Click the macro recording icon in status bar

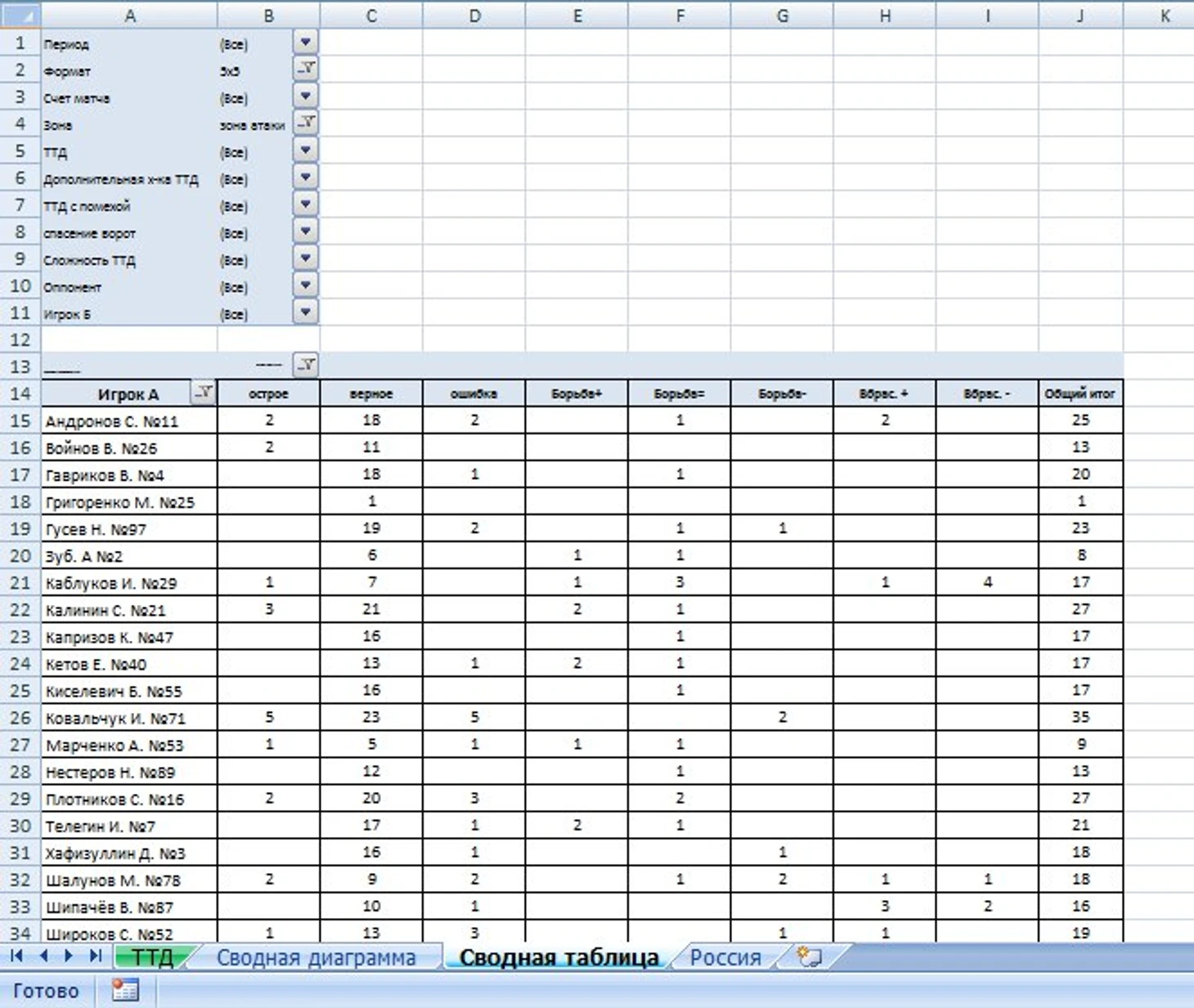click(x=125, y=991)
